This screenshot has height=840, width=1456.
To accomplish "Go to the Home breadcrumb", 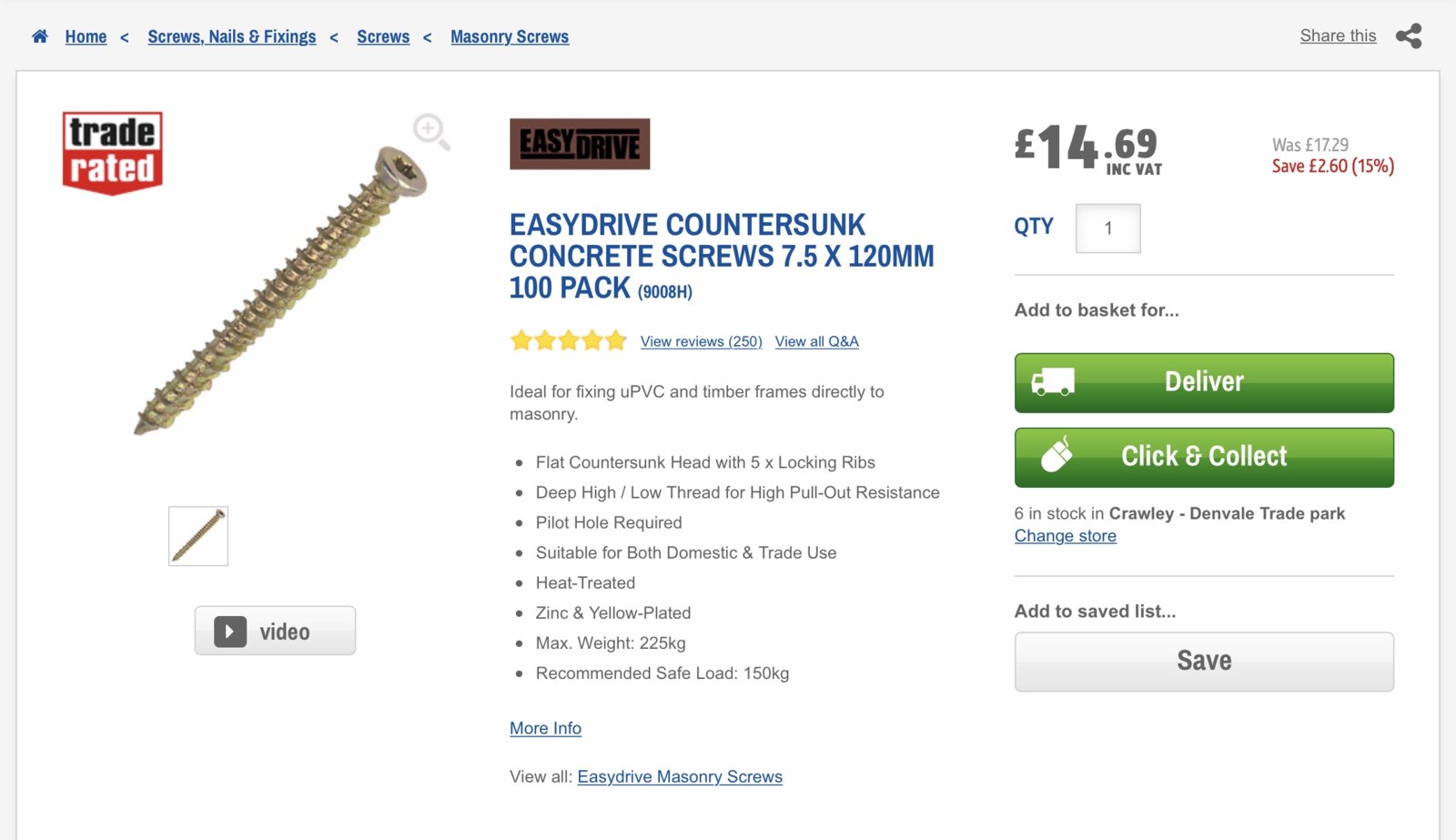I will (x=86, y=36).
